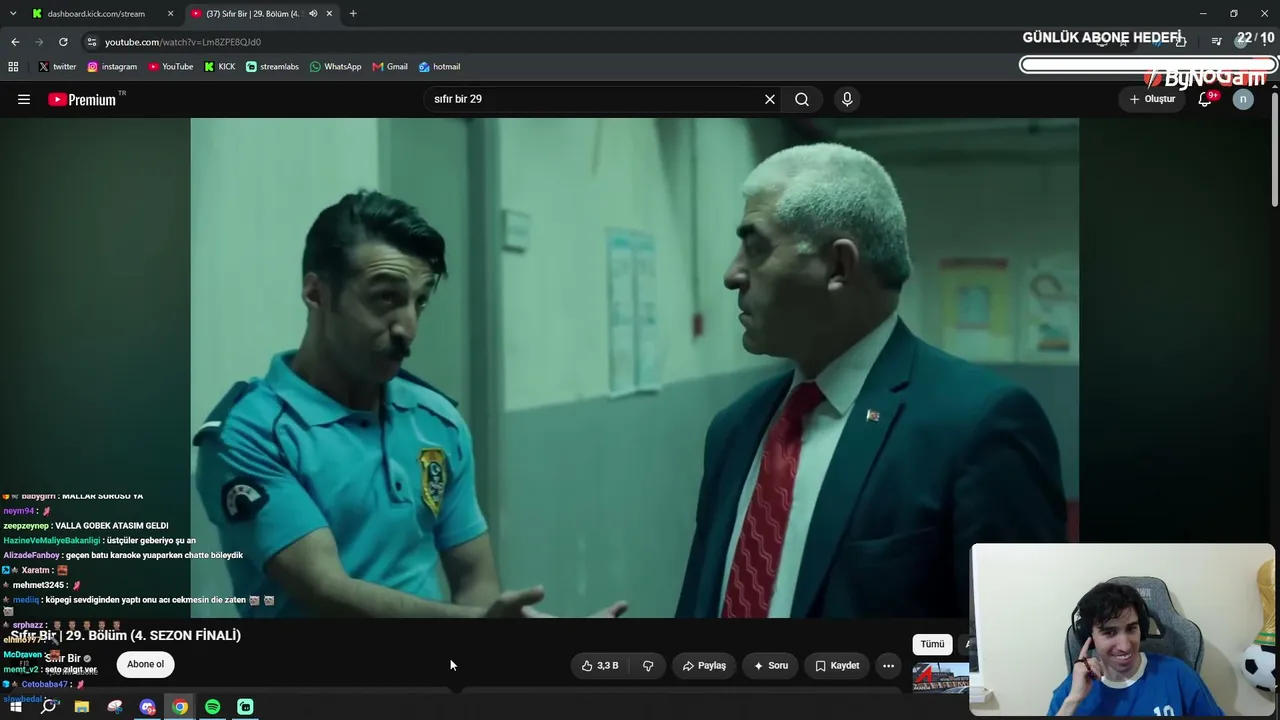The height and width of the screenshot is (720, 1280).
Task: Open the WhatsApp bookmark
Action: 336,67
